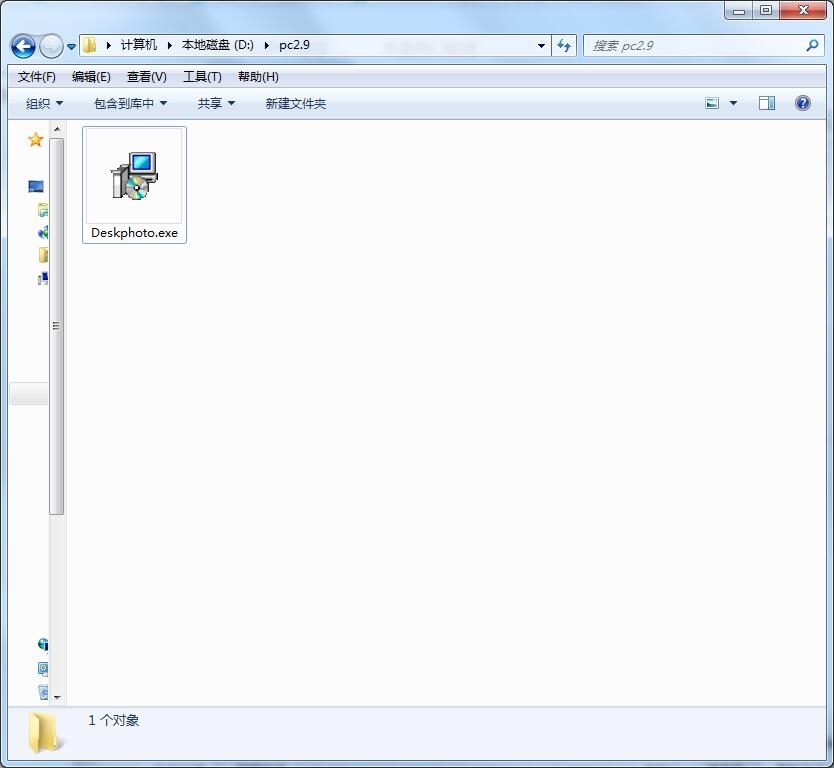The height and width of the screenshot is (768, 834).
Task: Open the 文件(F) menu
Action: coord(37,77)
